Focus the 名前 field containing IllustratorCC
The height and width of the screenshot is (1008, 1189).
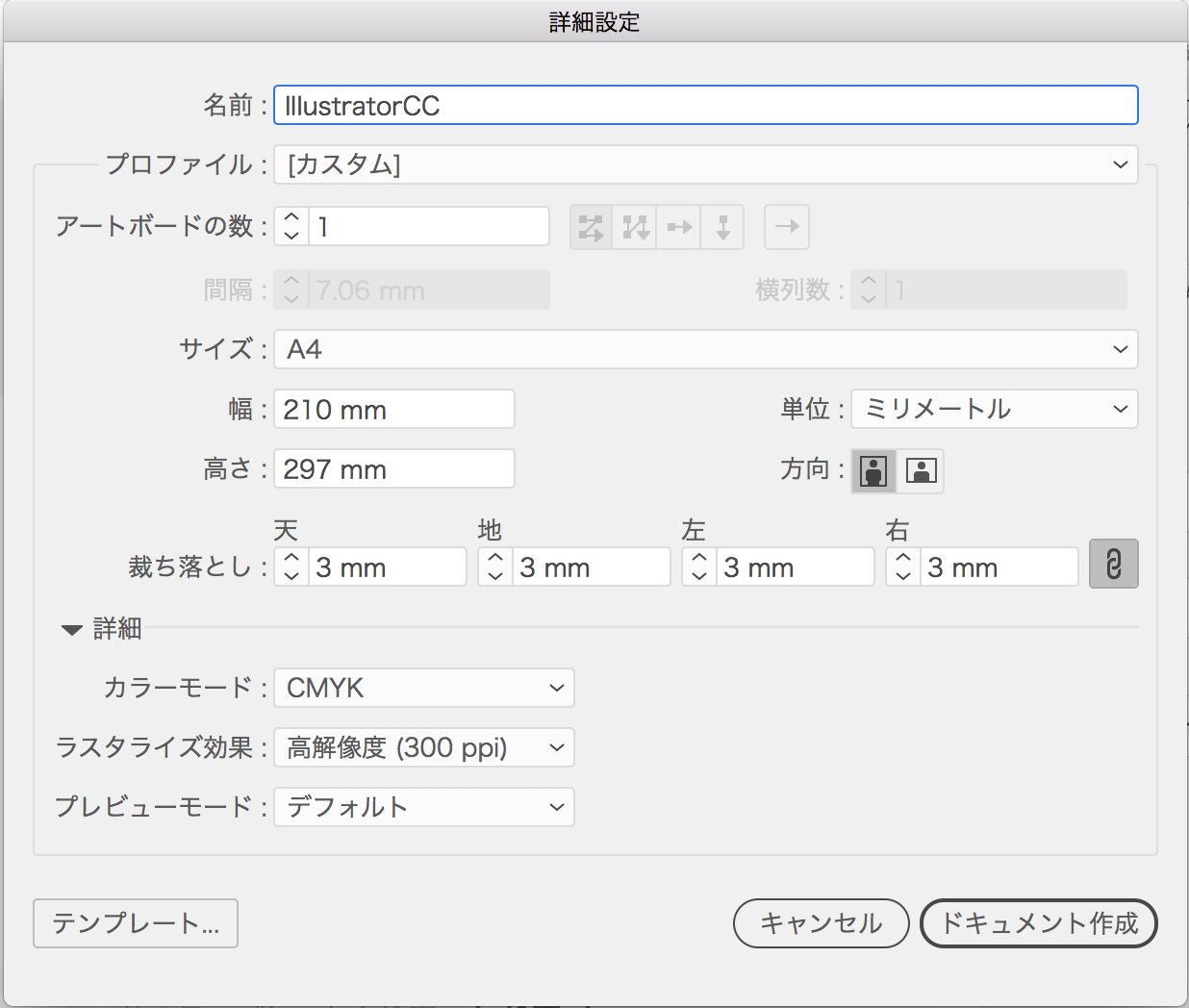pyautogui.click(x=706, y=105)
